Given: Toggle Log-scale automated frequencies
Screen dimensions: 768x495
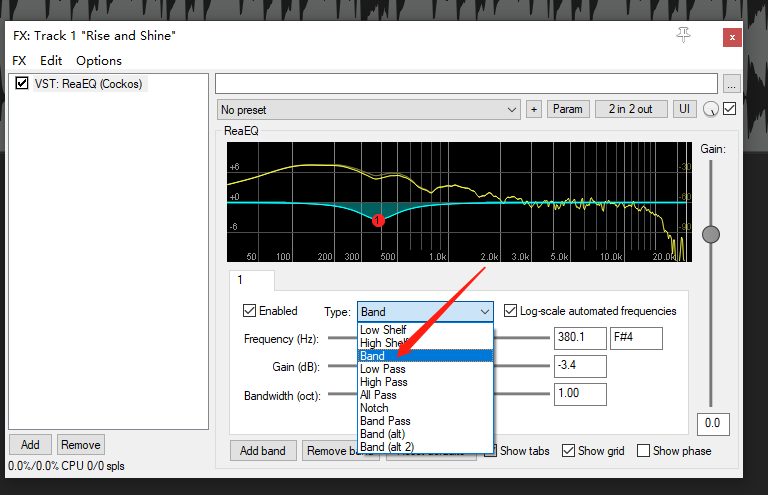Looking at the screenshot, I should click(510, 310).
